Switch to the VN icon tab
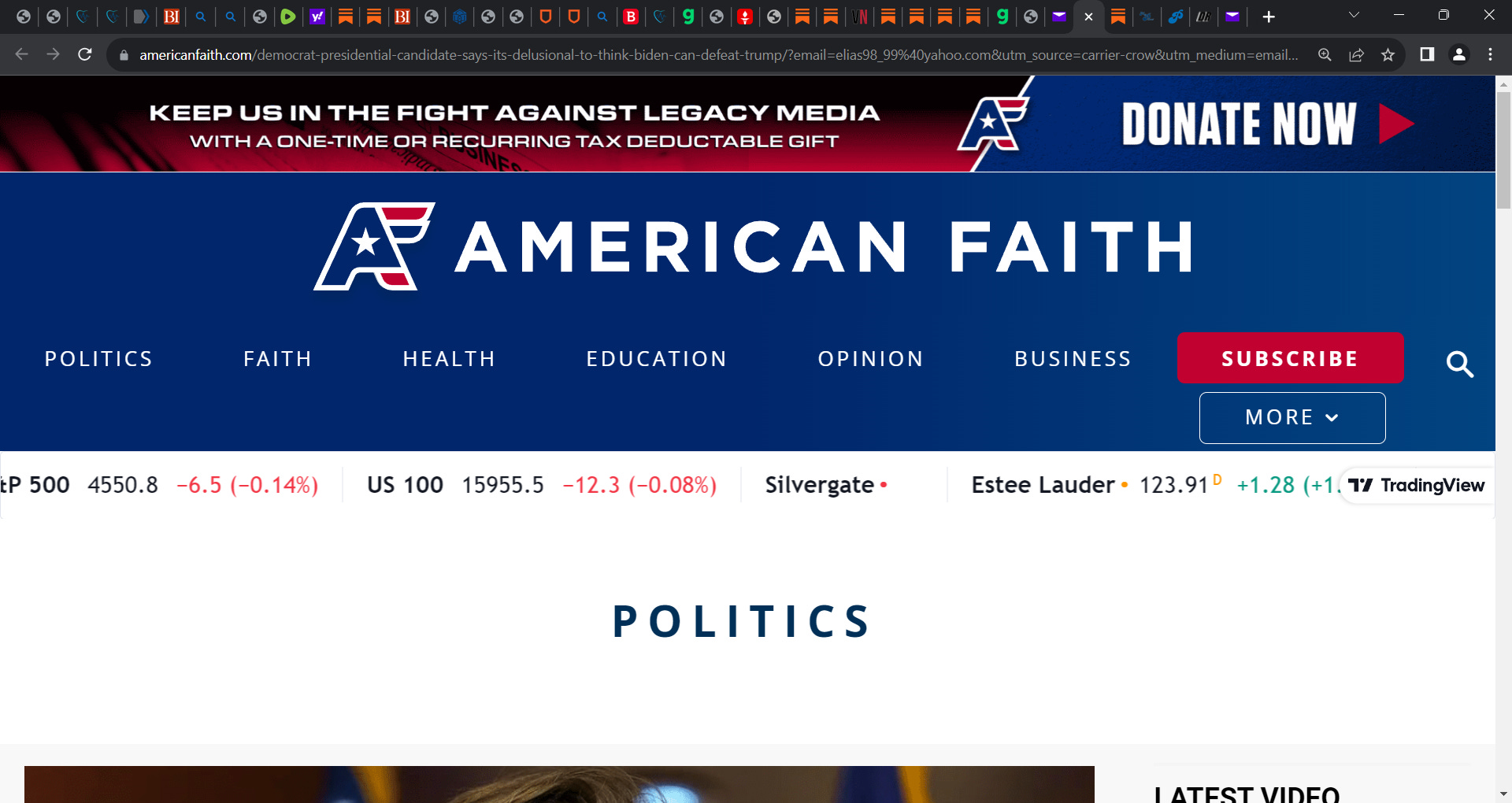 click(859, 17)
